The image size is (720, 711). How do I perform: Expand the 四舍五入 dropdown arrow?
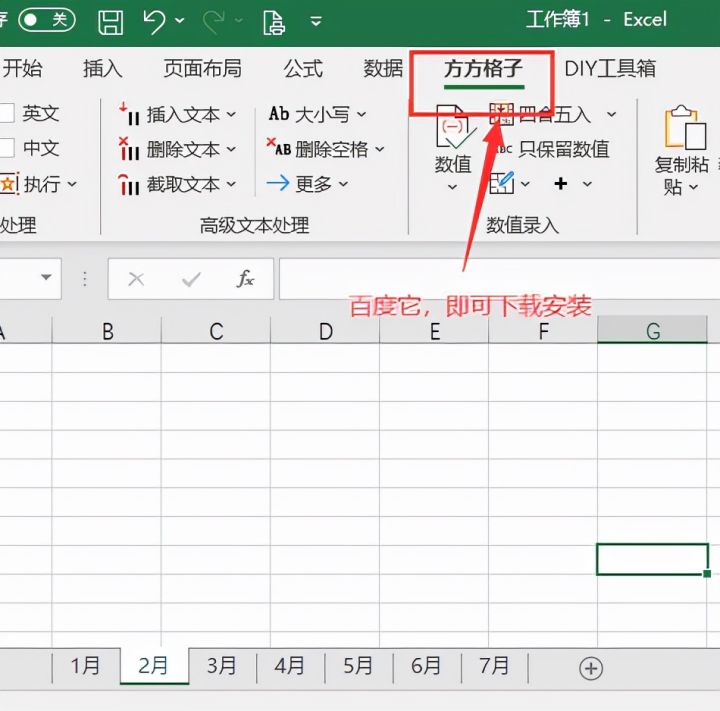(611, 113)
